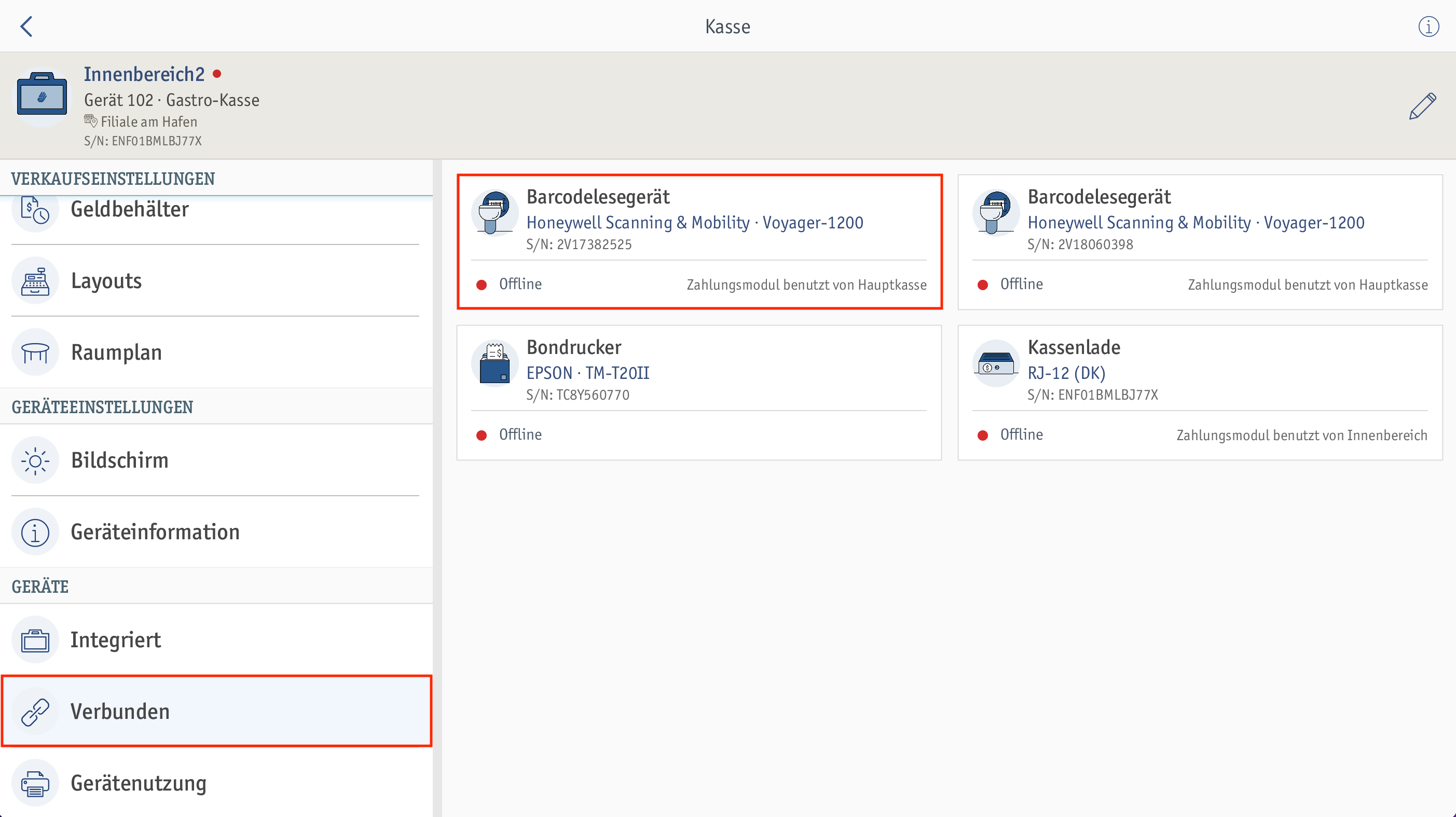Screen dimensions: 1456x817
Task: Open Barcodelesegerät card with S/N 2V18060398
Action: click(x=1200, y=242)
